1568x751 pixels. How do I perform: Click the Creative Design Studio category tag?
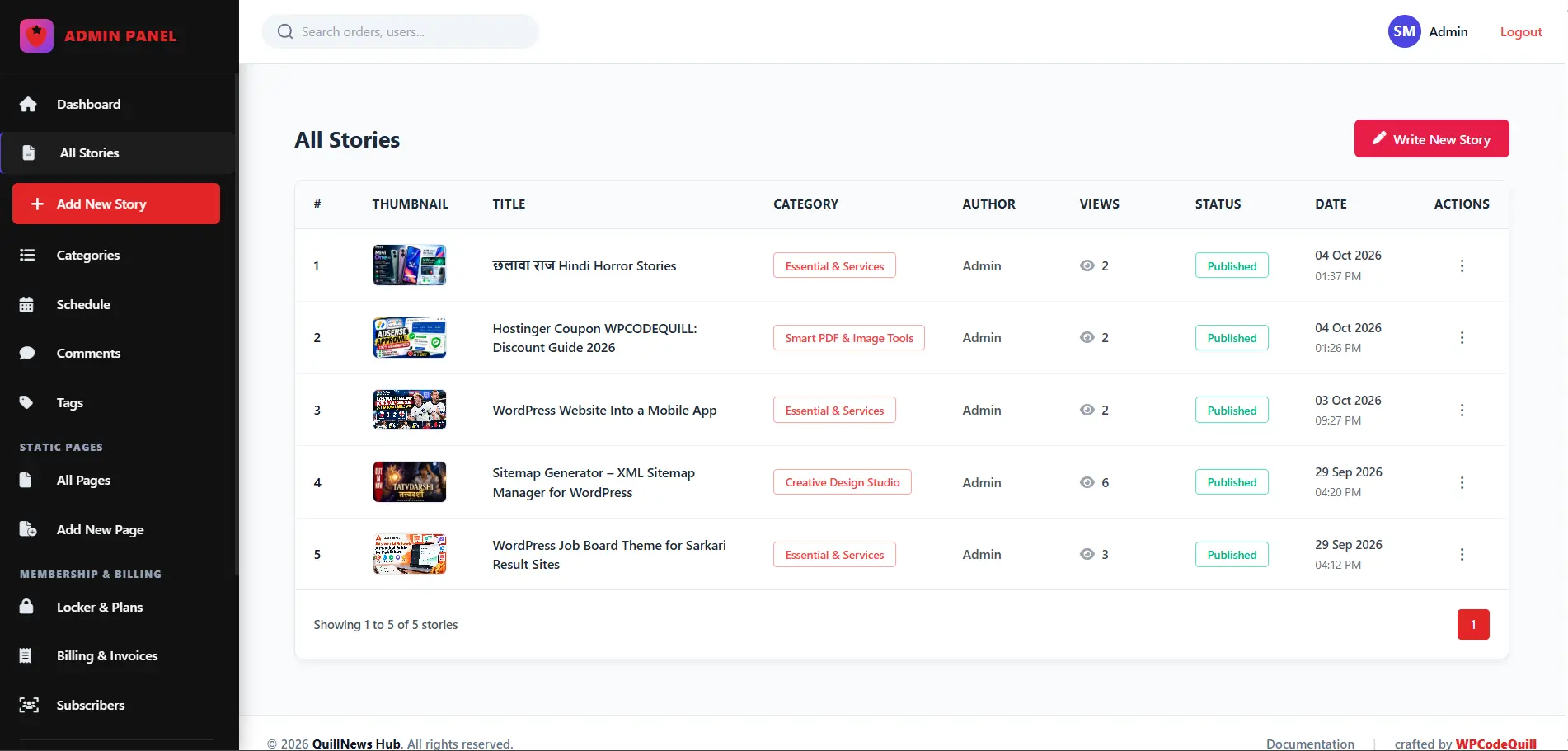pos(843,482)
